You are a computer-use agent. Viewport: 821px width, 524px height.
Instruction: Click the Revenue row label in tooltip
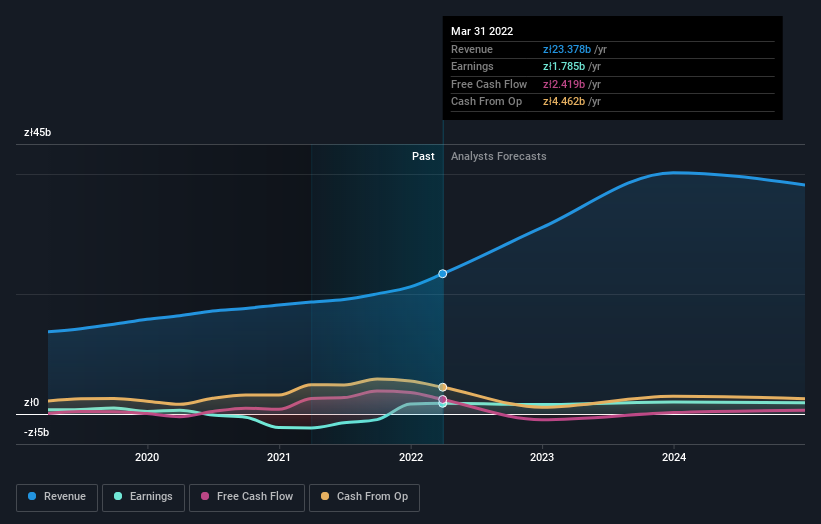pyautogui.click(x=472, y=49)
